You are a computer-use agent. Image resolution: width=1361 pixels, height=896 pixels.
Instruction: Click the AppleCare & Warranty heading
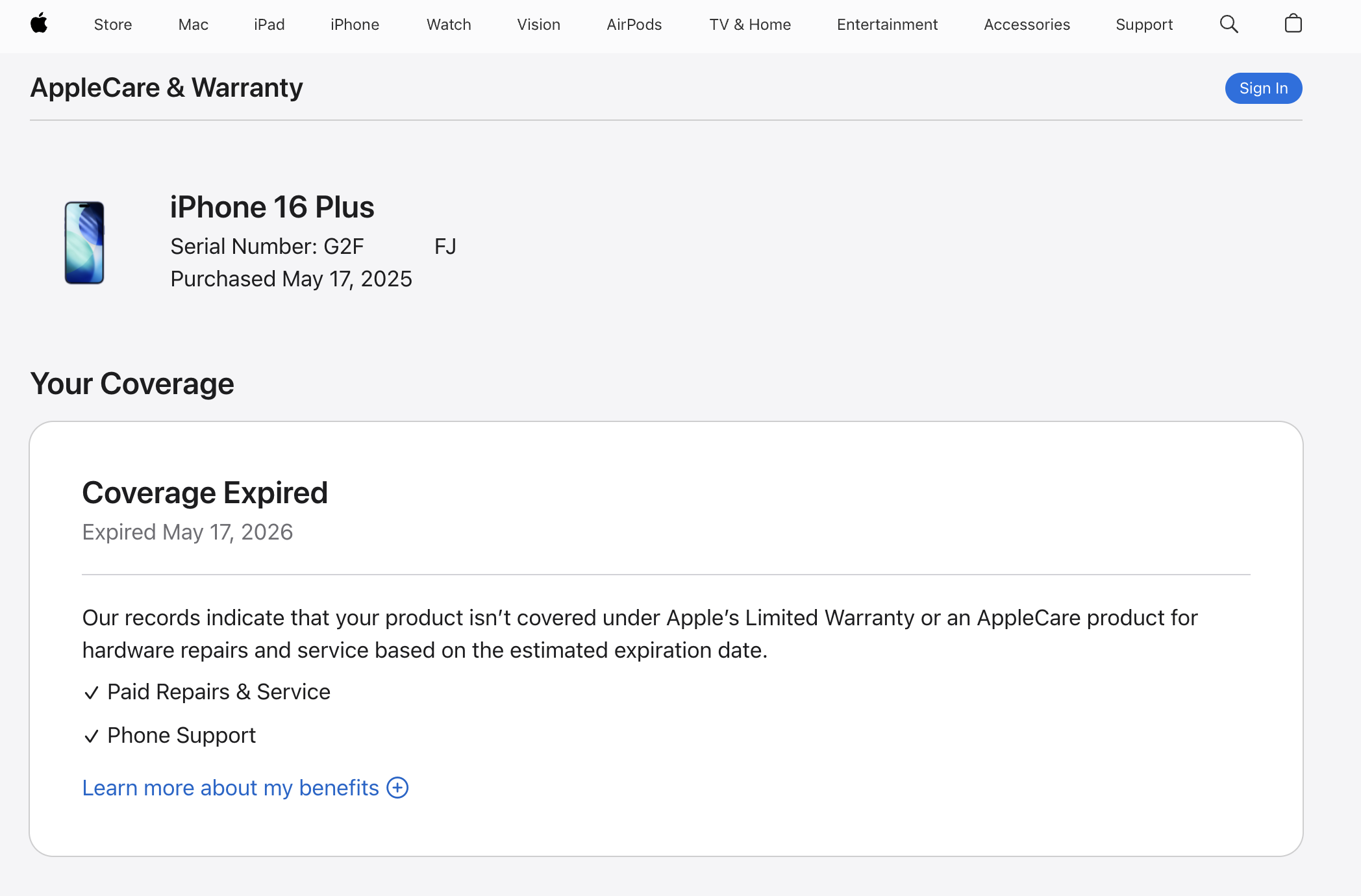pos(166,88)
